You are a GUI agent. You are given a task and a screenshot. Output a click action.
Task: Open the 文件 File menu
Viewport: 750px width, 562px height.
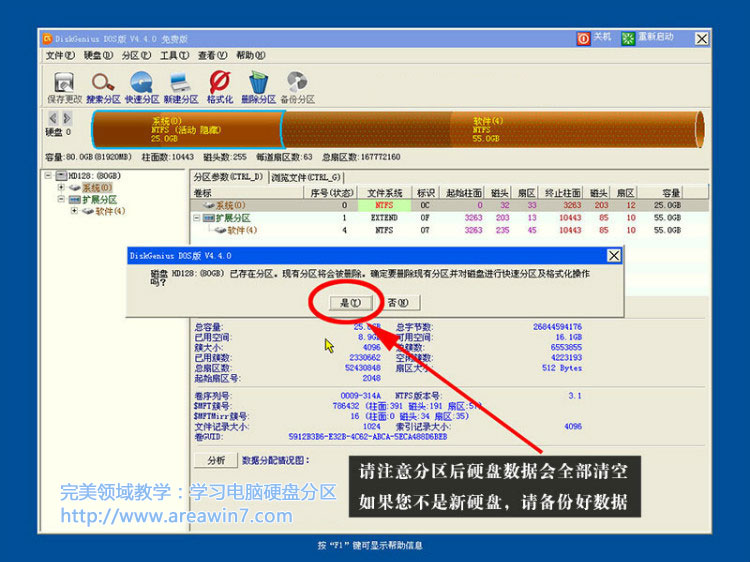tap(60, 55)
